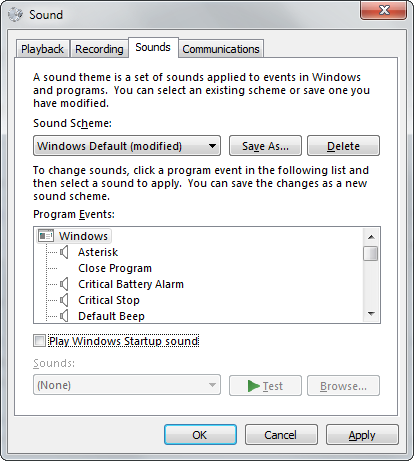The image size is (414, 461).
Task: Open the Communications tab
Action: tap(221, 49)
